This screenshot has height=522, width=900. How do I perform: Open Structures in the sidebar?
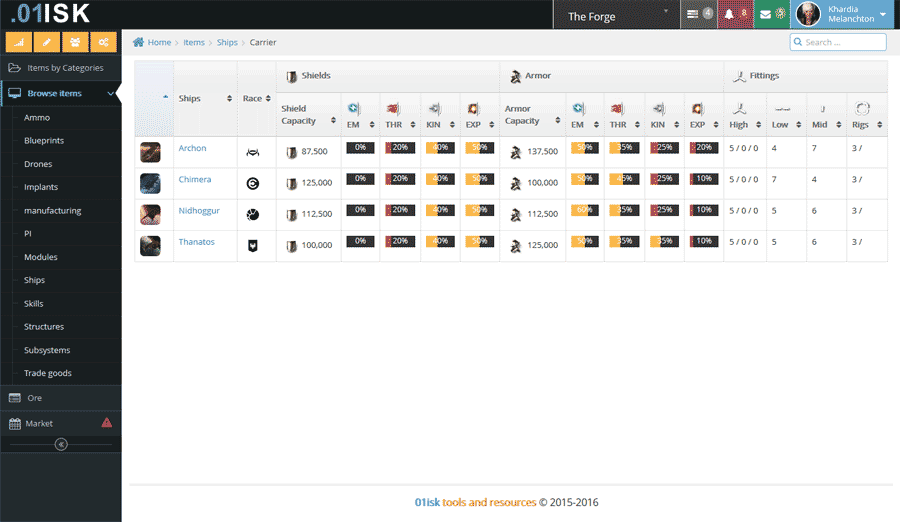click(x=44, y=327)
